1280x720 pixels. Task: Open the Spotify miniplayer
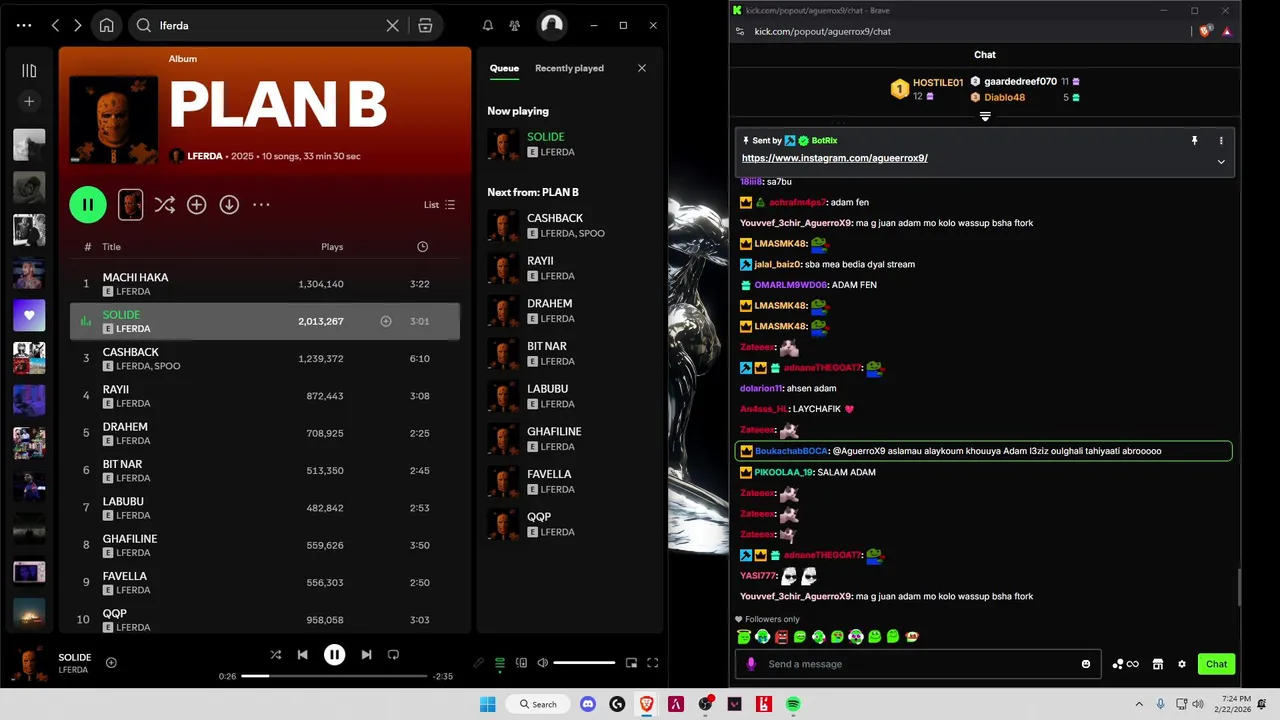coord(631,663)
